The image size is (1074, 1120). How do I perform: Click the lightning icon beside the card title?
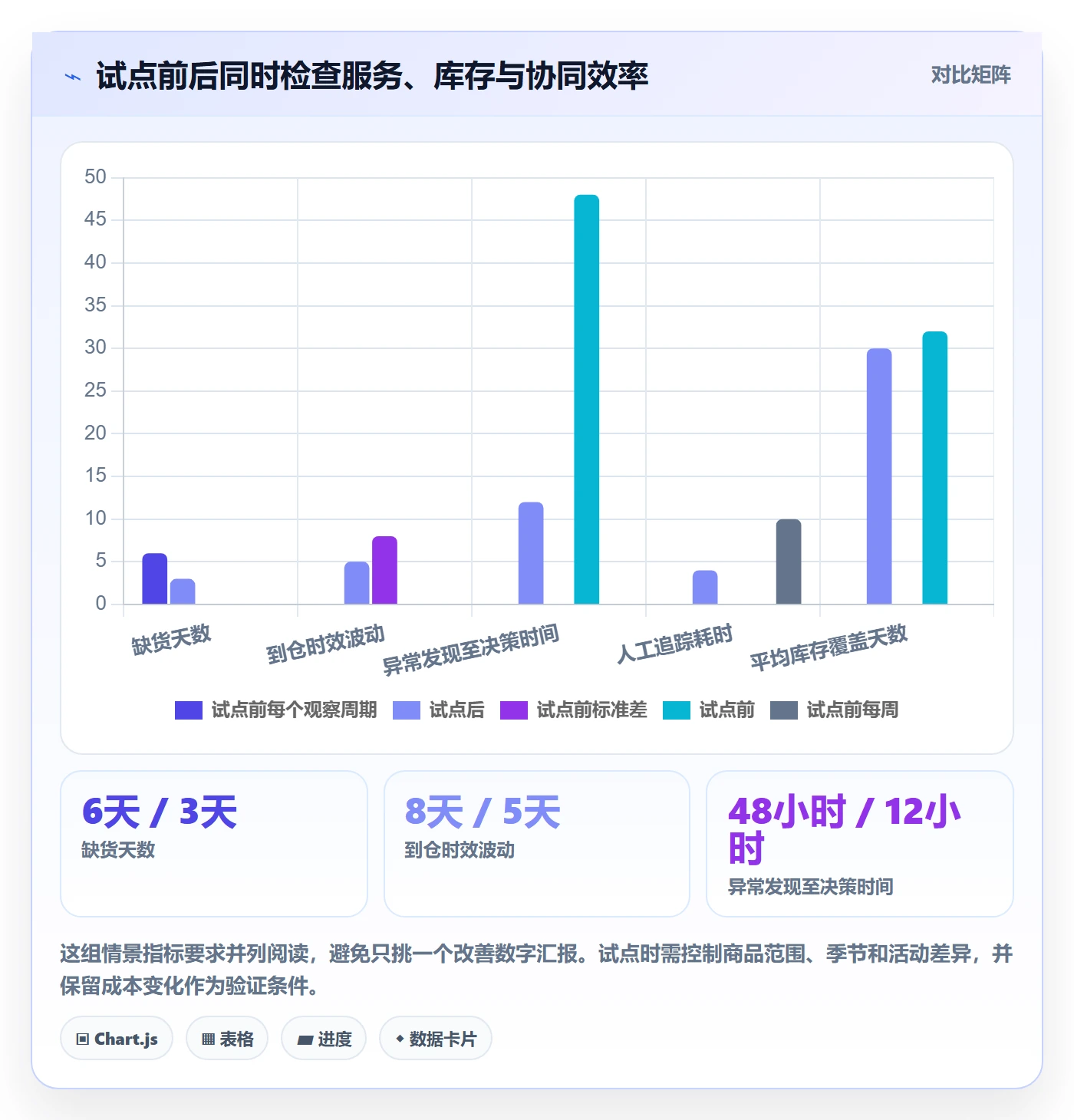(73, 77)
